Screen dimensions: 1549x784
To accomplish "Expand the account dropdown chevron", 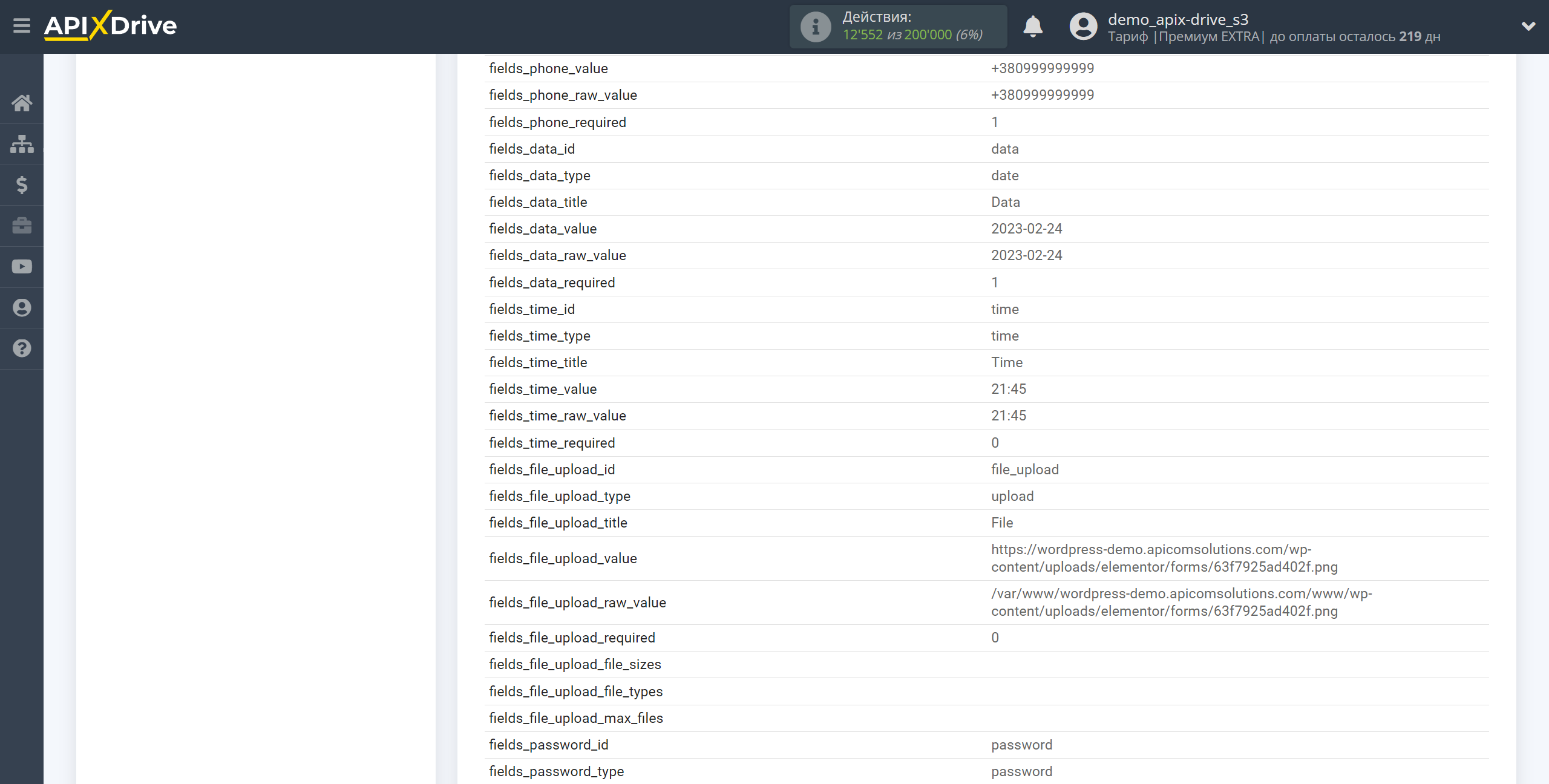I will [1528, 27].
